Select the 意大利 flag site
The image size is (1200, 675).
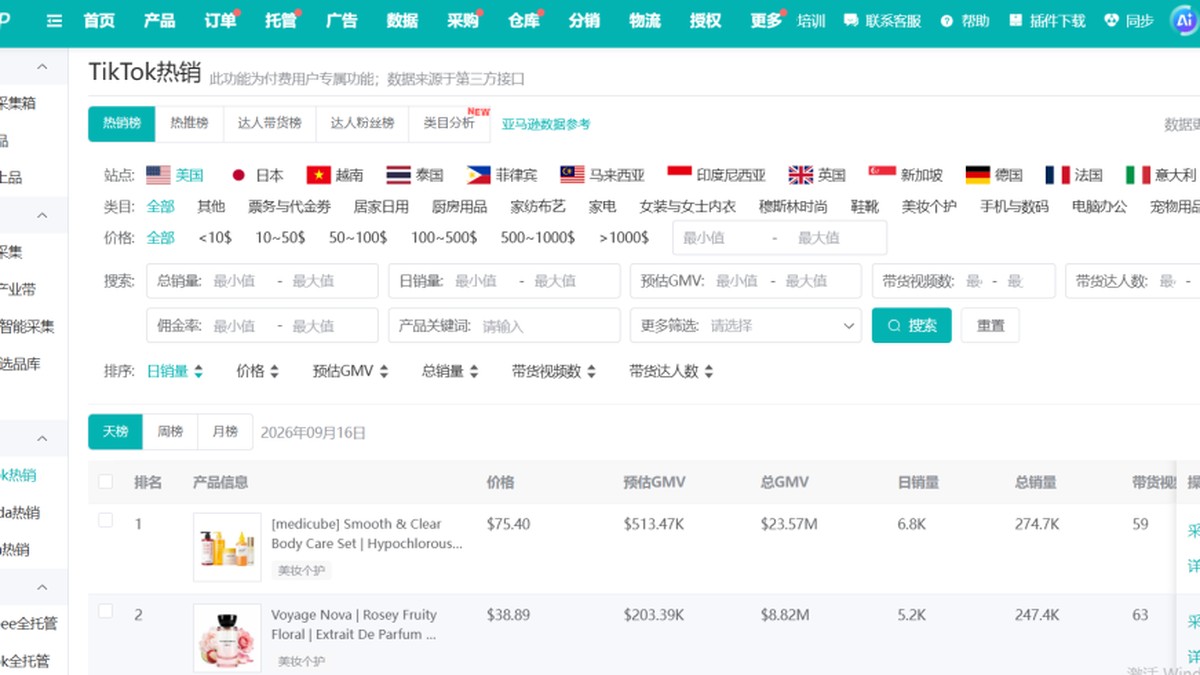pos(1138,175)
